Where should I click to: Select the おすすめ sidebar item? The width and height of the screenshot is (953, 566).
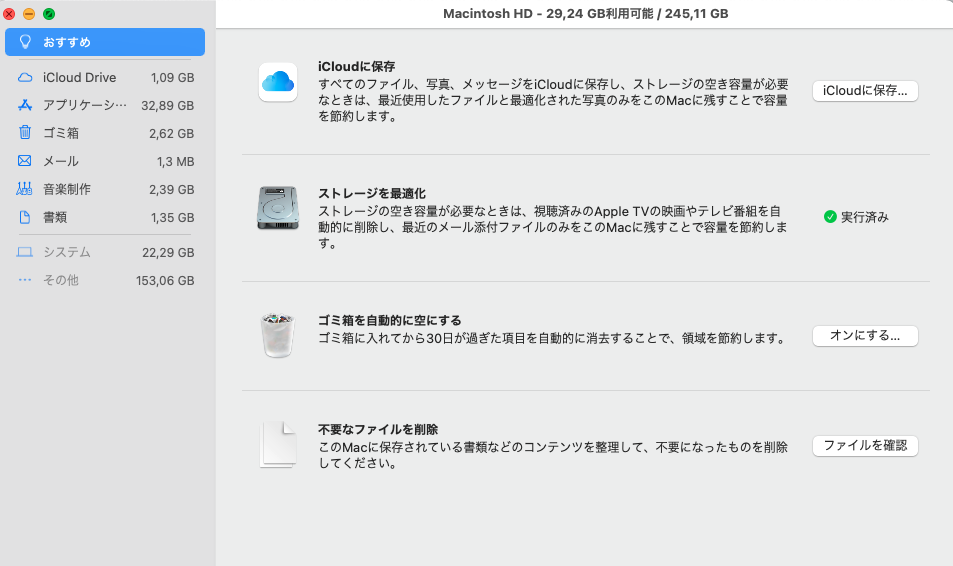(x=105, y=42)
